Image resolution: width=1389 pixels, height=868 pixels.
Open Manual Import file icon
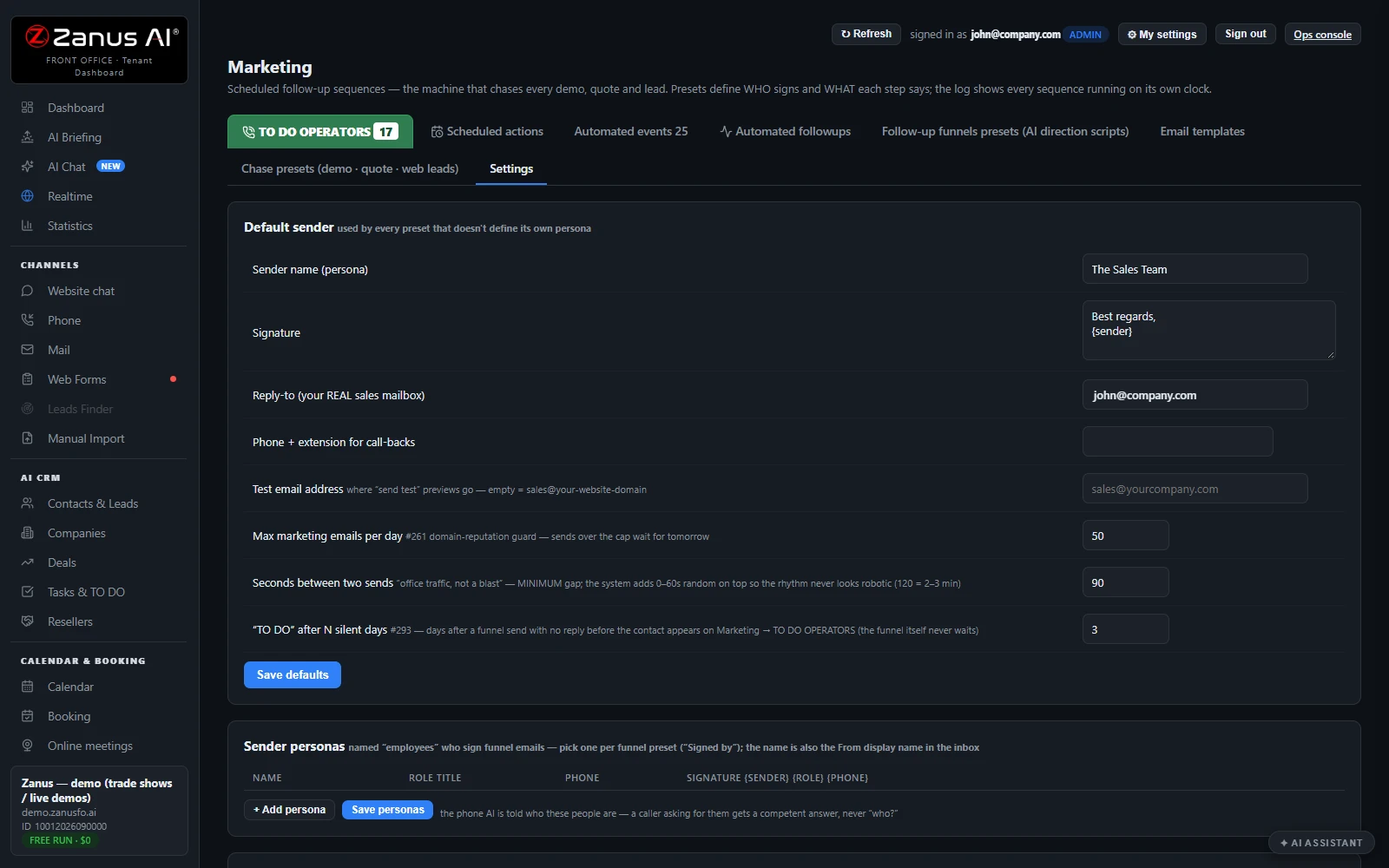pos(27,438)
